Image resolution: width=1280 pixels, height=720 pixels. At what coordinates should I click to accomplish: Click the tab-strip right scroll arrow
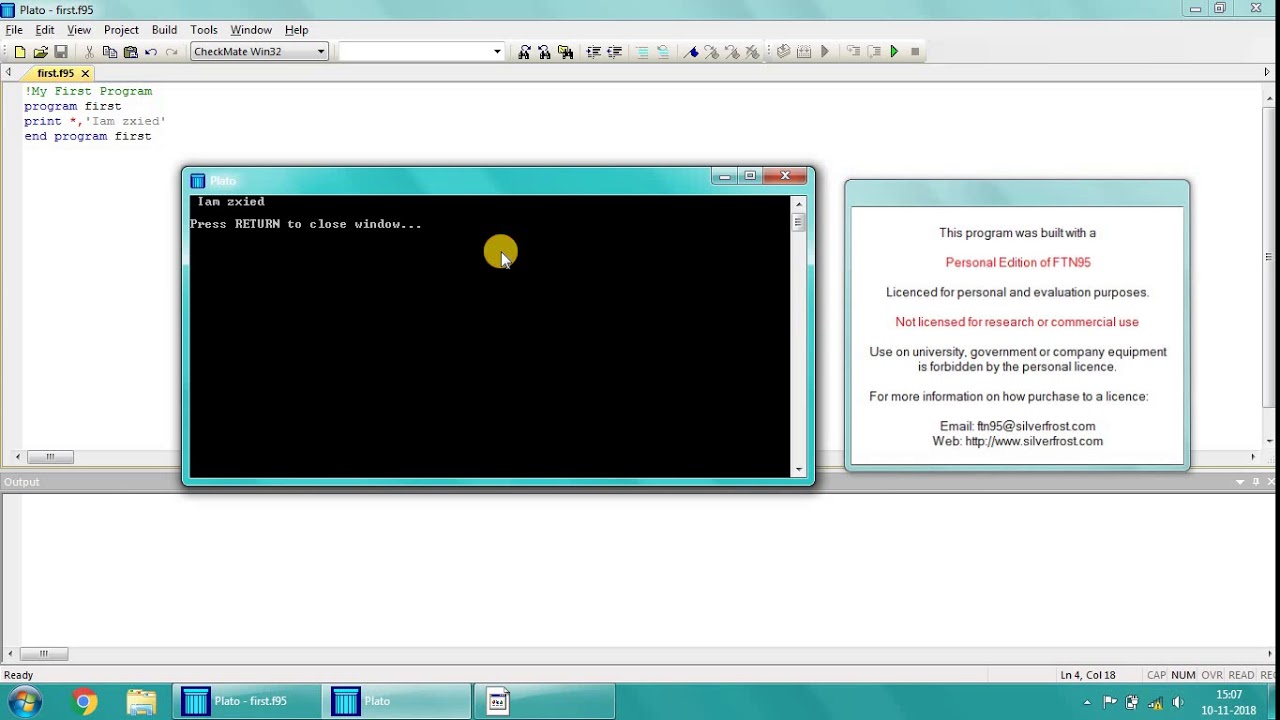click(x=1267, y=72)
